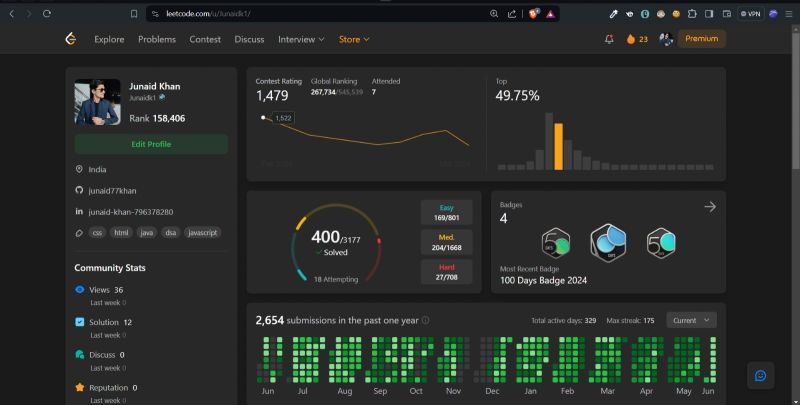This screenshot has width=800, height=405.
Task: Click the Views eye icon
Action: point(80,289)
